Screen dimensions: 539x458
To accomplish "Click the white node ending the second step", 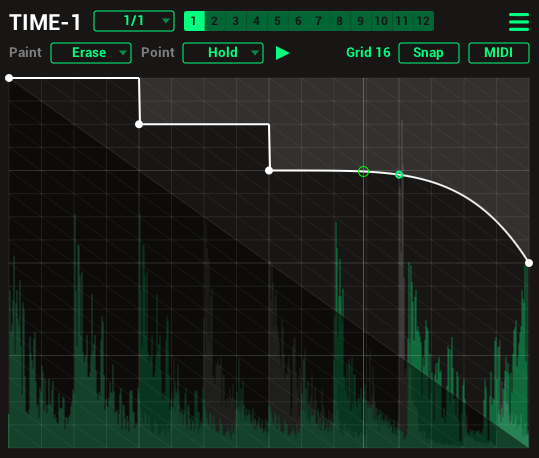I will click(269, 170).
